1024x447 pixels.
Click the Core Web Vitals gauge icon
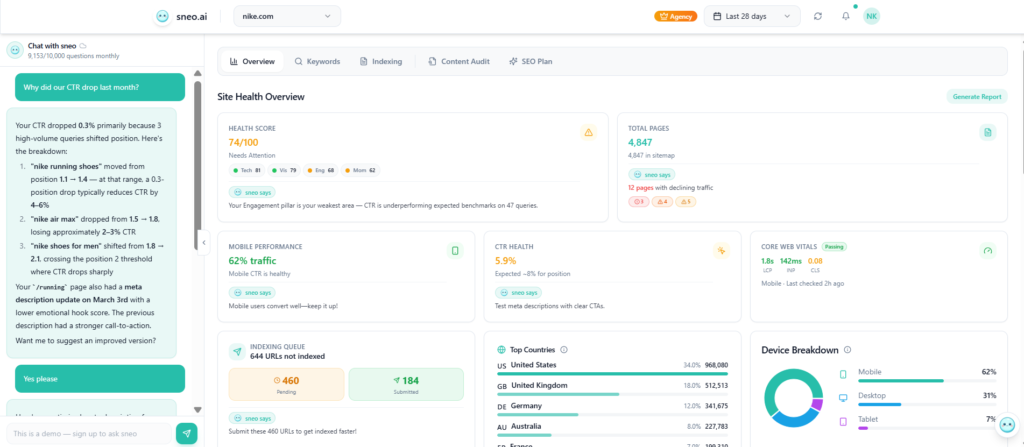tap(987, 250)
